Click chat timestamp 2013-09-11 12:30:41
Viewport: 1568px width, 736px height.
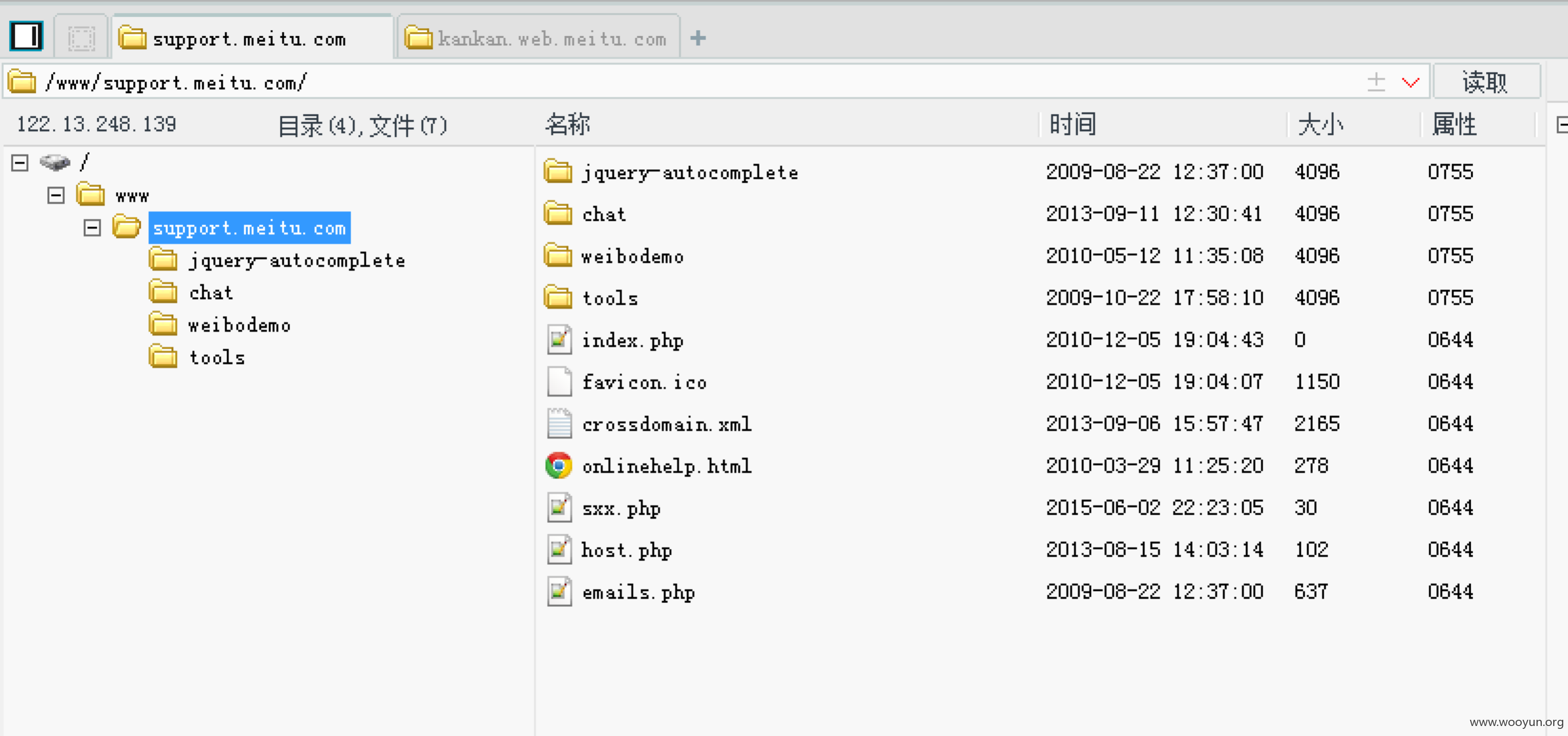click(1155, 214)
